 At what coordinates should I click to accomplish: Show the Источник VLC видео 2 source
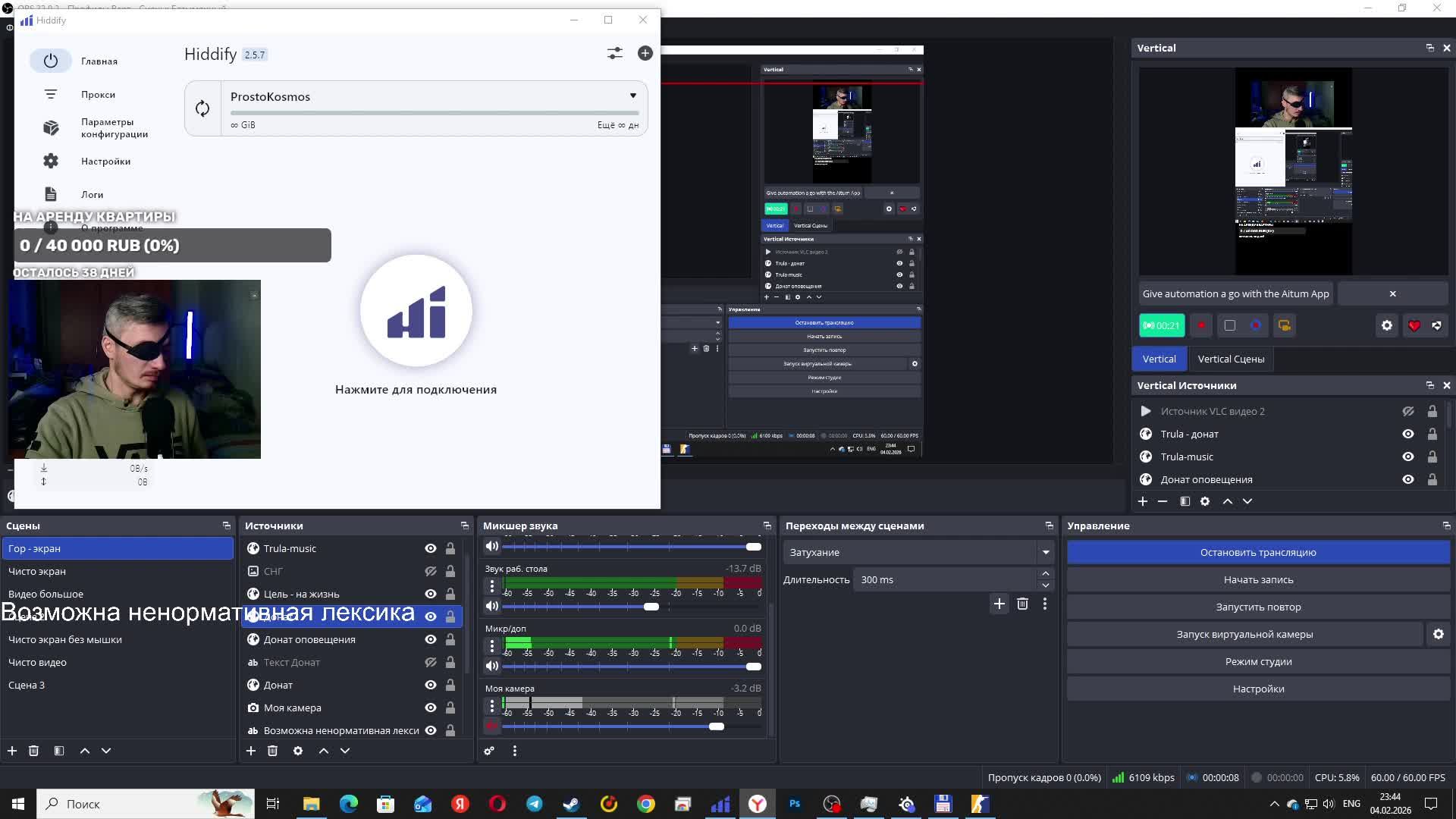click(x=1407, y=411)
